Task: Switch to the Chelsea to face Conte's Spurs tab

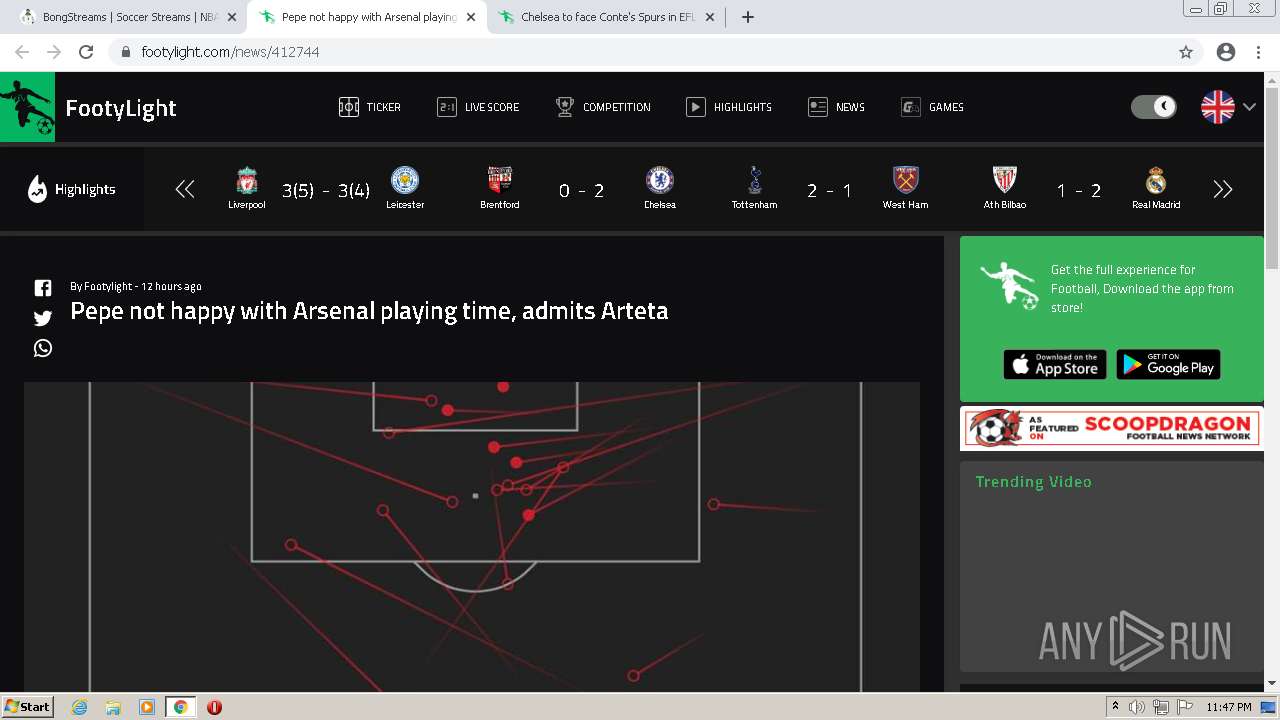Action: coord(607,17)
